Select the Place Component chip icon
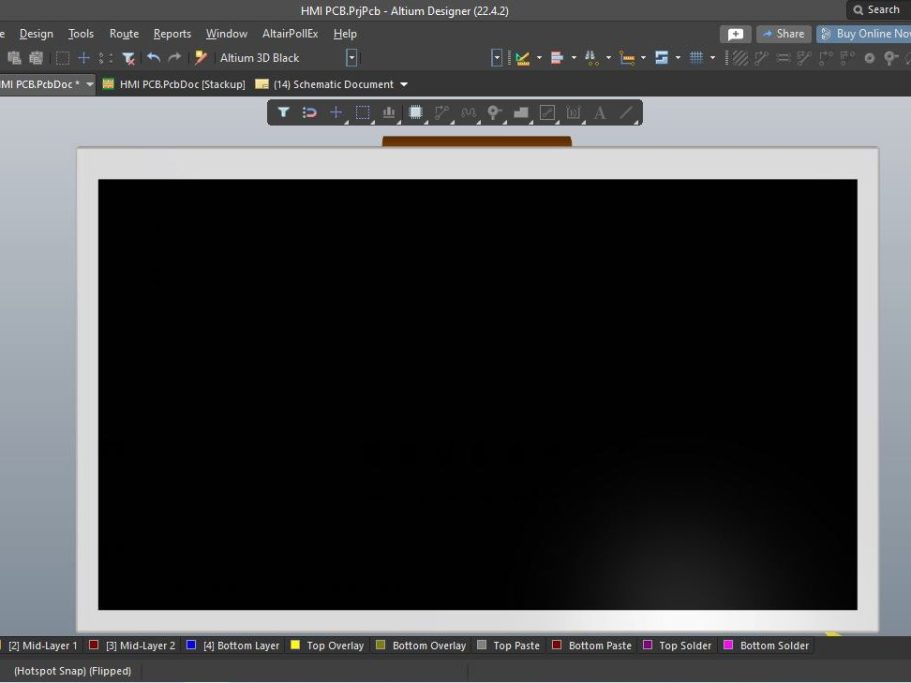This screenshot has width=911, height=683. point(415,112)
